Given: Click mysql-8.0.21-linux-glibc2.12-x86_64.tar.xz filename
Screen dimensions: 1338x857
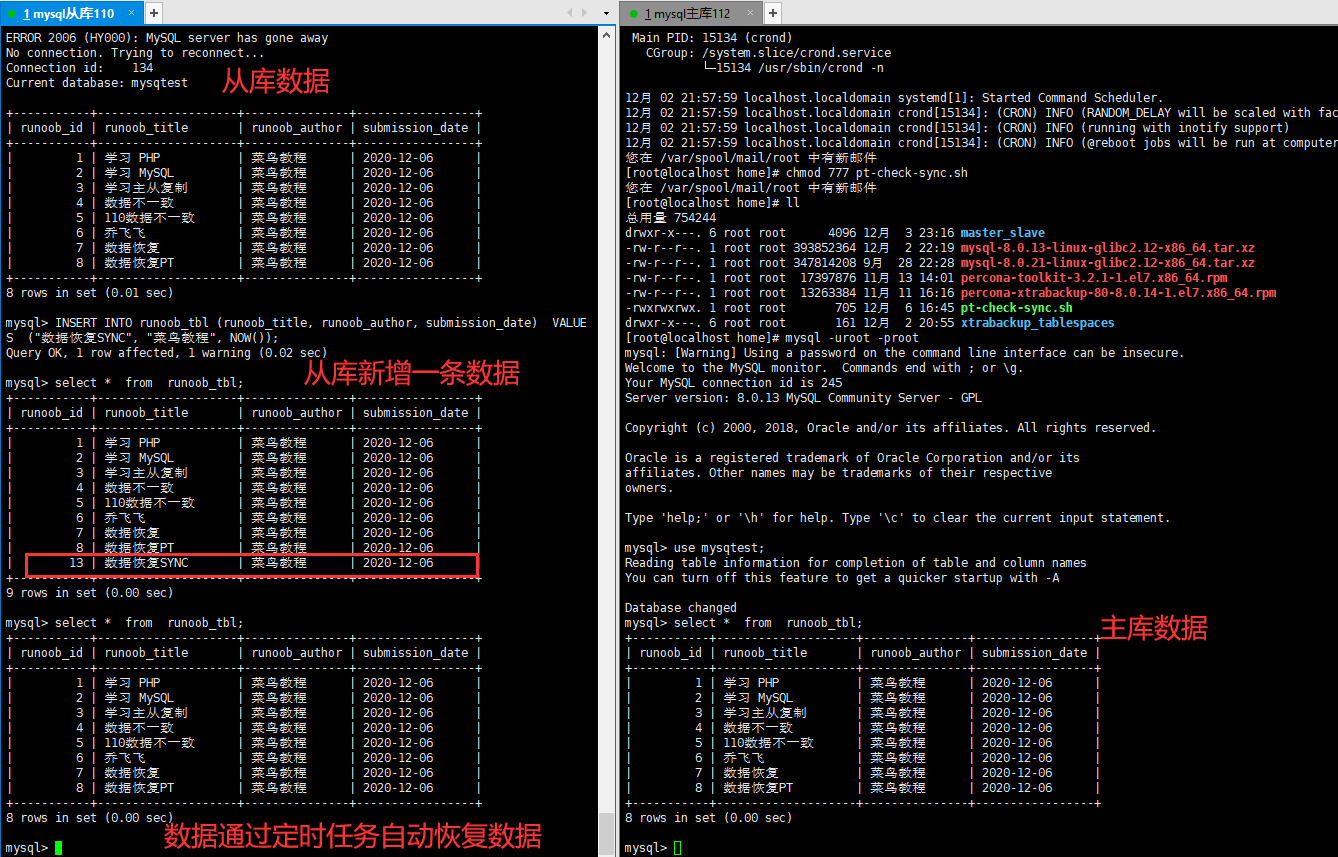Looking at the screenshot, I should click(1107, 263).
